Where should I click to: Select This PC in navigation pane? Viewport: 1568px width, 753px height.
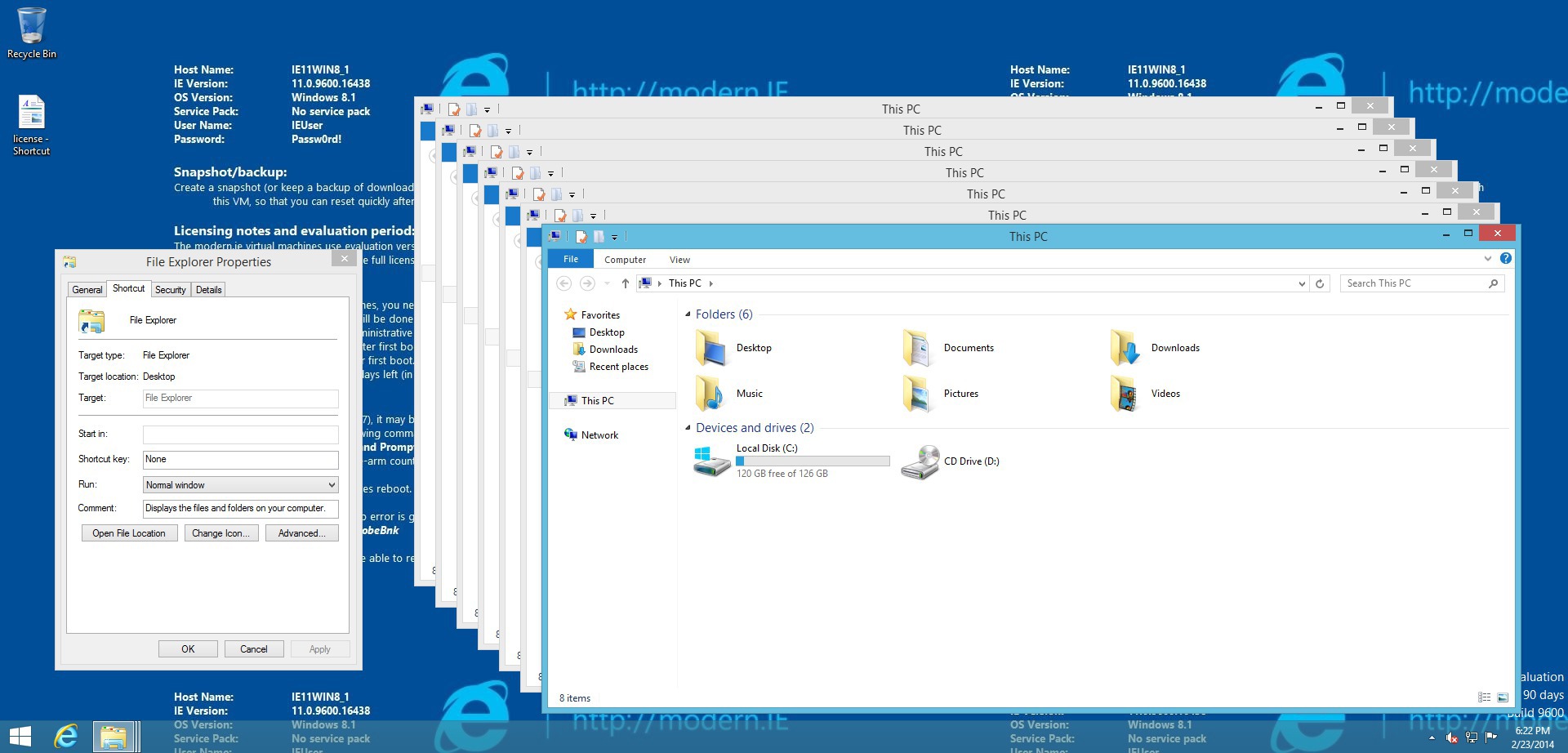[612, 401]
